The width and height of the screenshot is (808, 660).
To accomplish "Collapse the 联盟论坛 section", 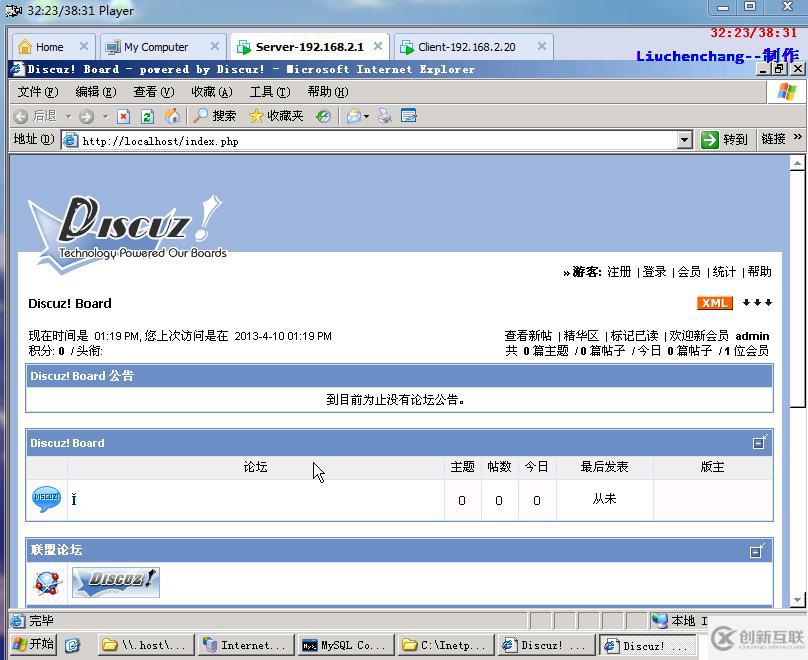I will coord(757,551).
